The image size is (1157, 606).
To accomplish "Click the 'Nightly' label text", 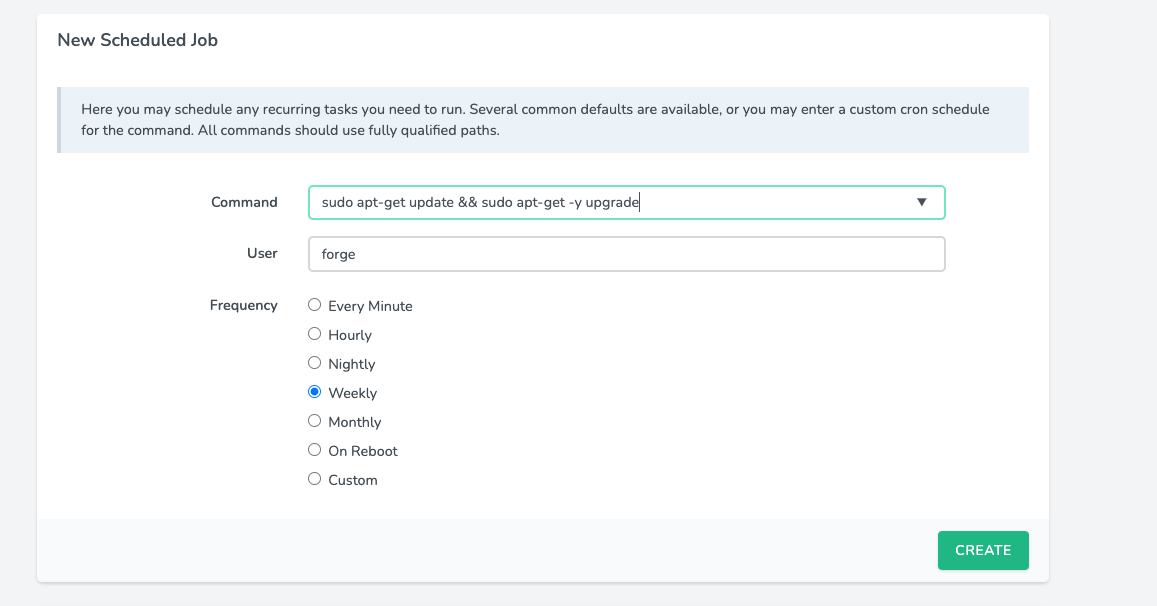I will click(x=352, y=364).
